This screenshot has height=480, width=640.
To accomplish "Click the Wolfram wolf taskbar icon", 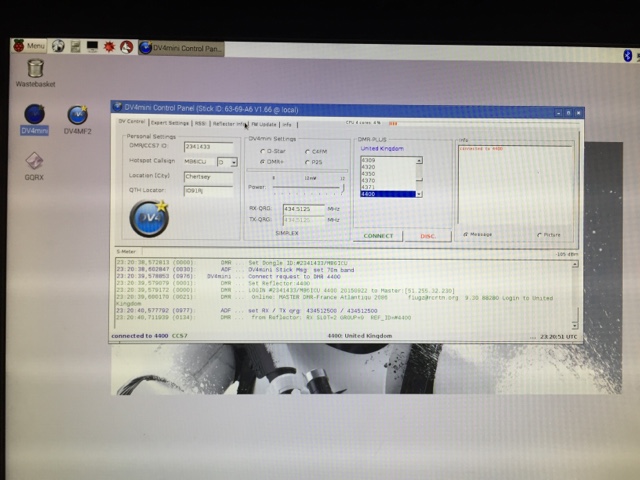I will click(x=127, y=47).
